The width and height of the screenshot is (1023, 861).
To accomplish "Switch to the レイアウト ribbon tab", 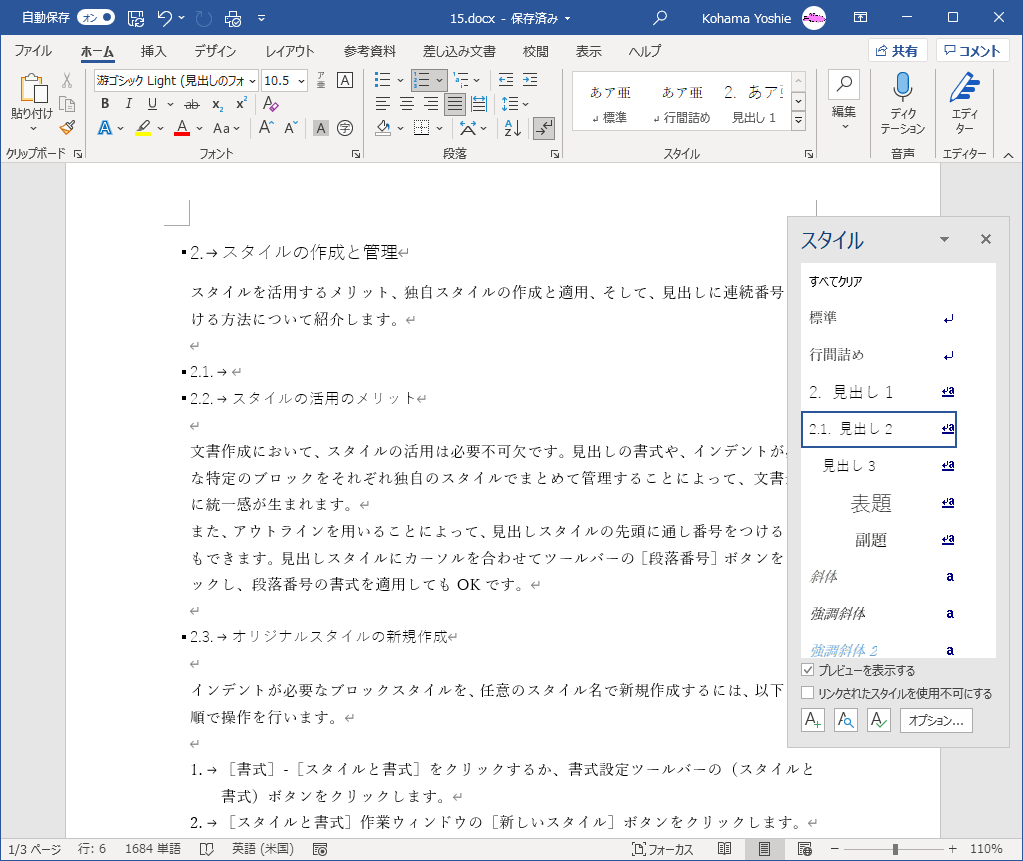I will point(290,51).
